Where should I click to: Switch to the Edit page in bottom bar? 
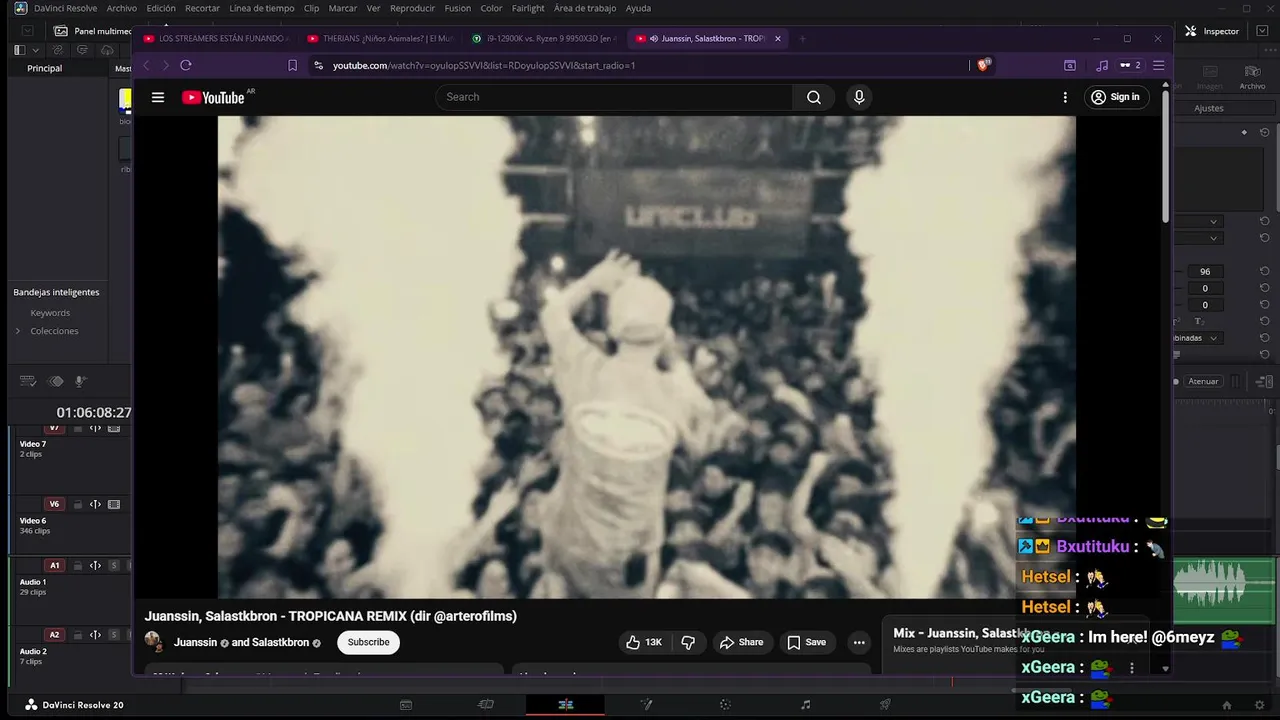566,705
